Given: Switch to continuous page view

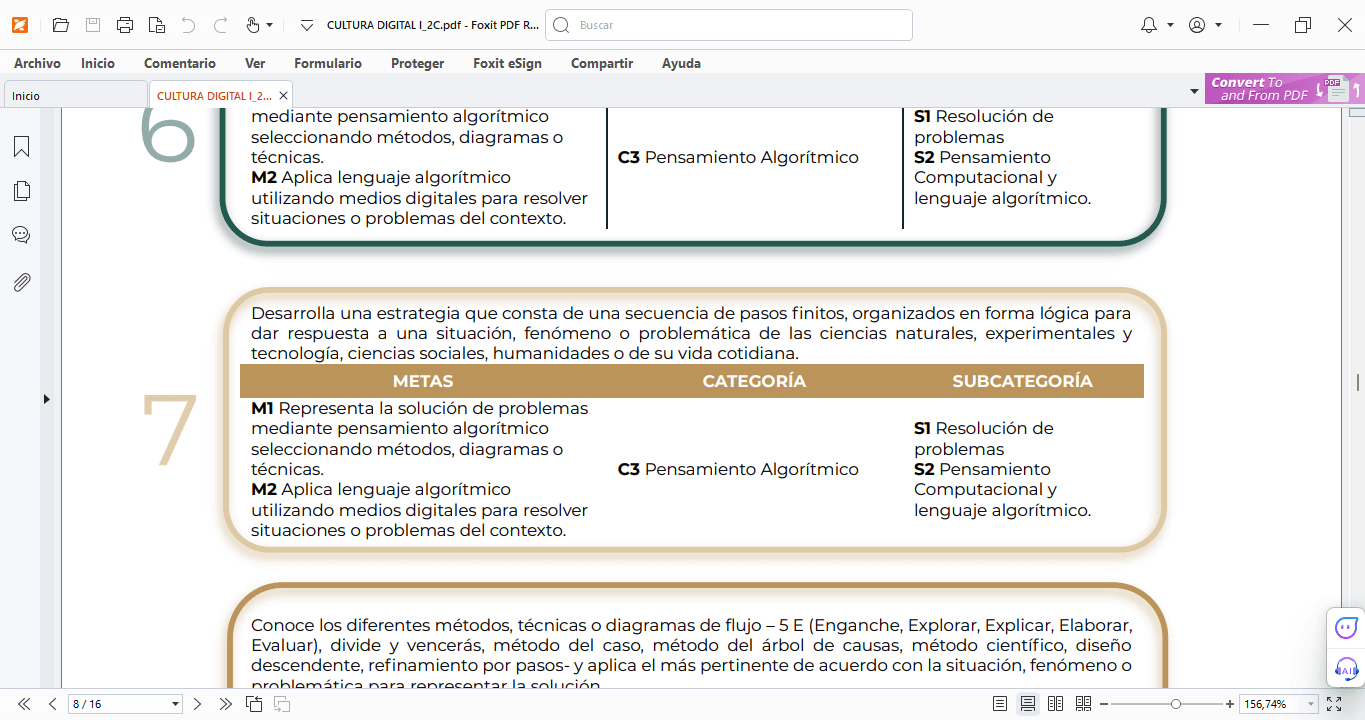Looking at the screenshot, I should point(1027,704).
